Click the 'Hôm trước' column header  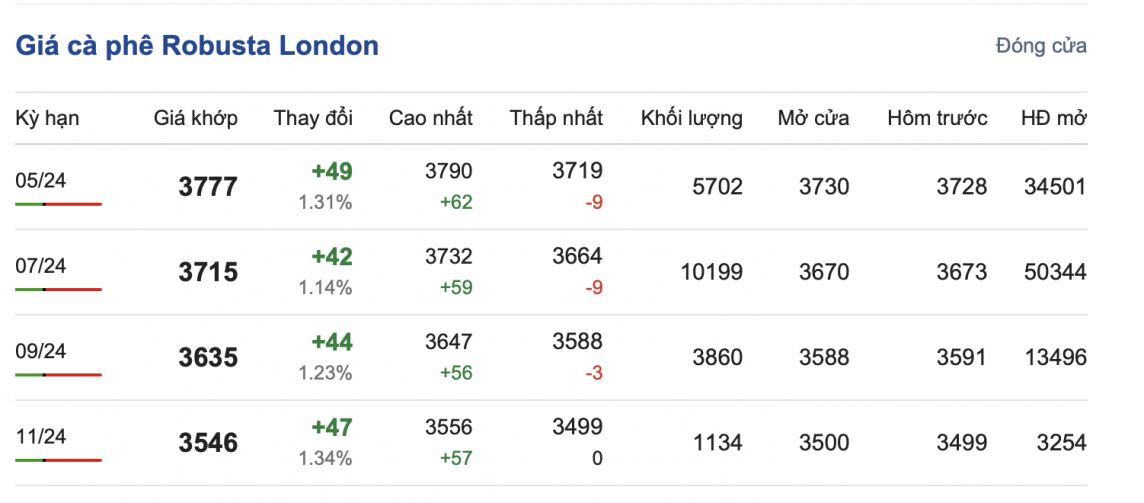pos(937,118)
